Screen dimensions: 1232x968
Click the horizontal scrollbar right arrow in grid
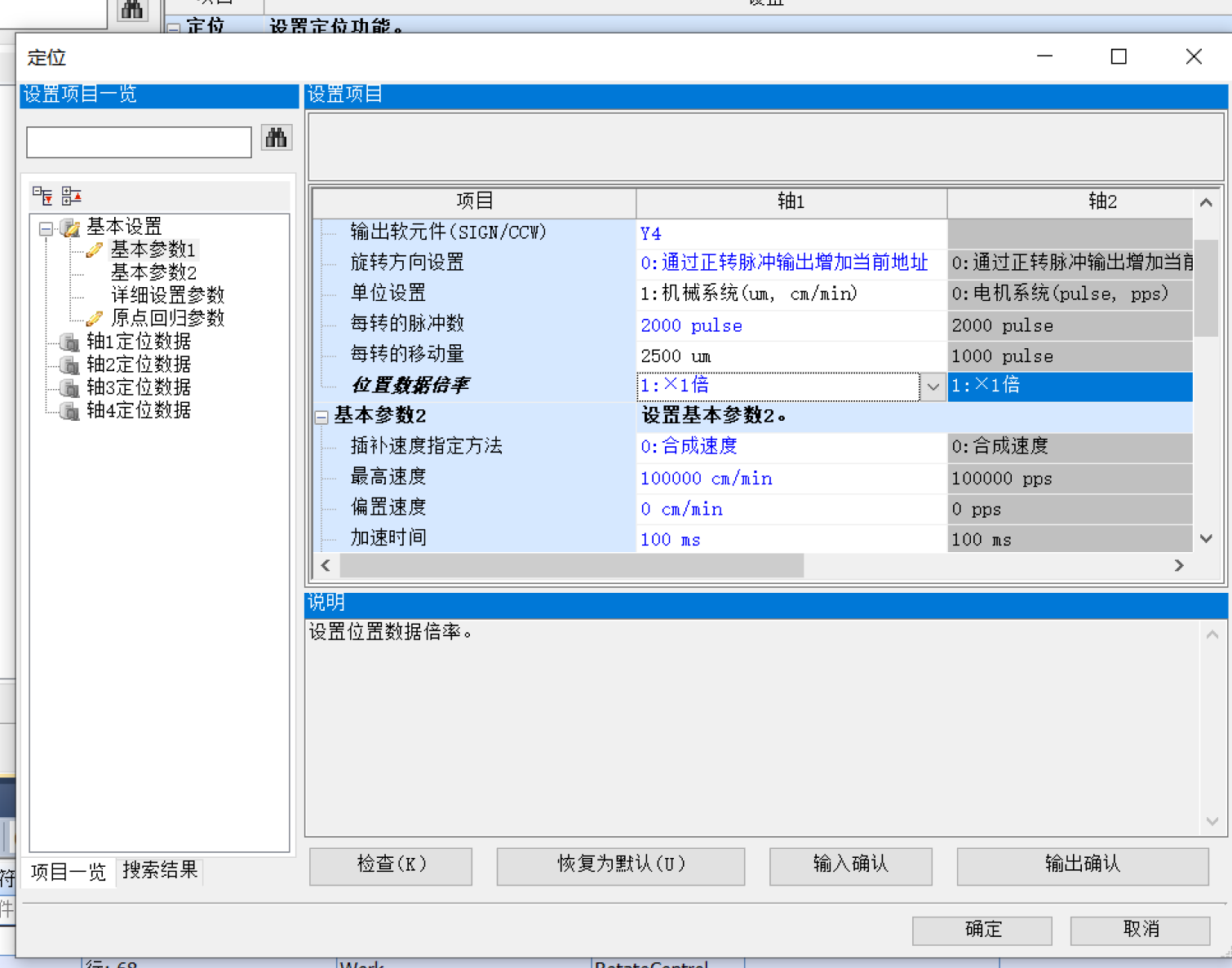(1178, 565)
